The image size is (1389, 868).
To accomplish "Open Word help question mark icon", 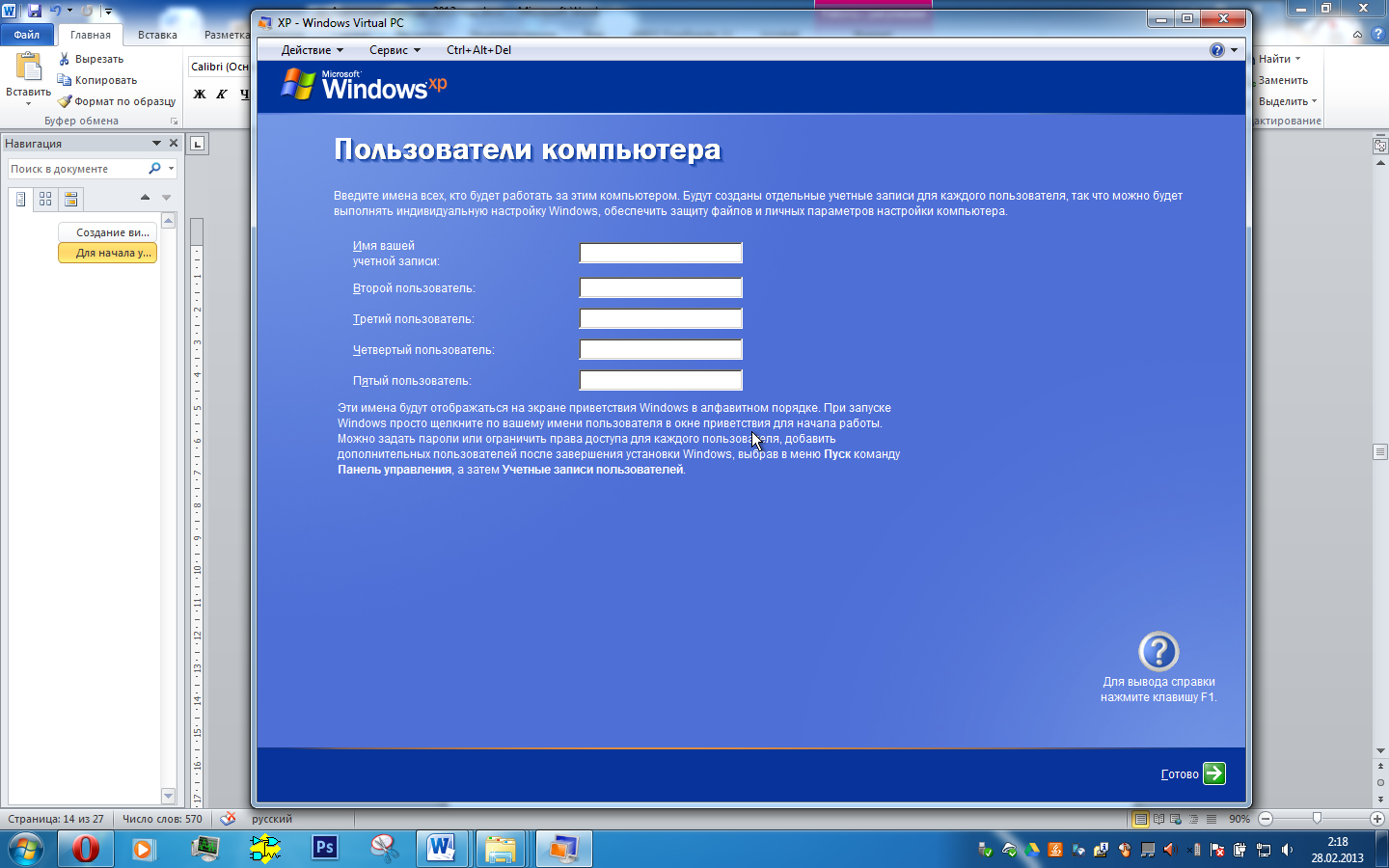I will pos(1378,34).
